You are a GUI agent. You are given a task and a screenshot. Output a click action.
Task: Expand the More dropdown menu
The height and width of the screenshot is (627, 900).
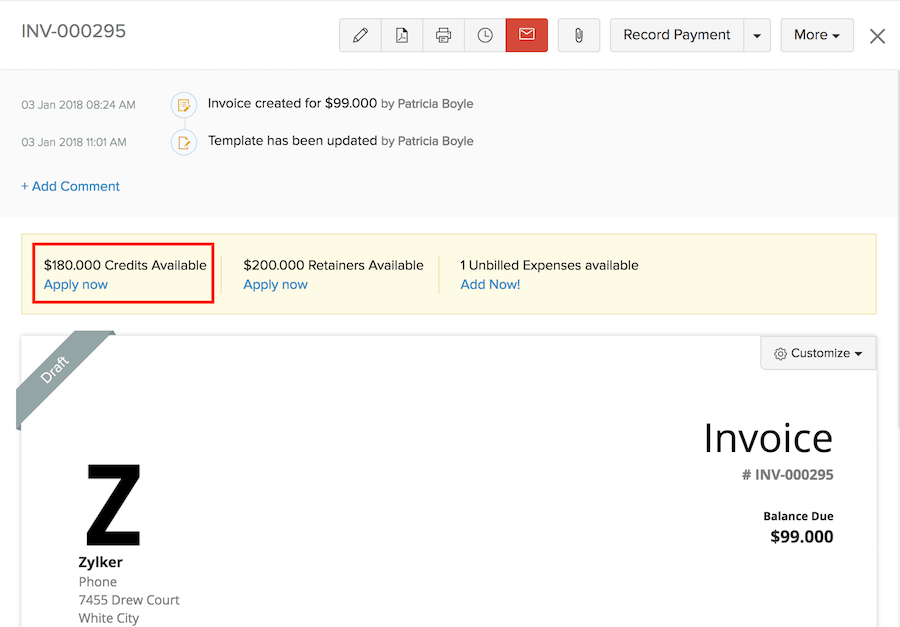[x=817, y=34]
